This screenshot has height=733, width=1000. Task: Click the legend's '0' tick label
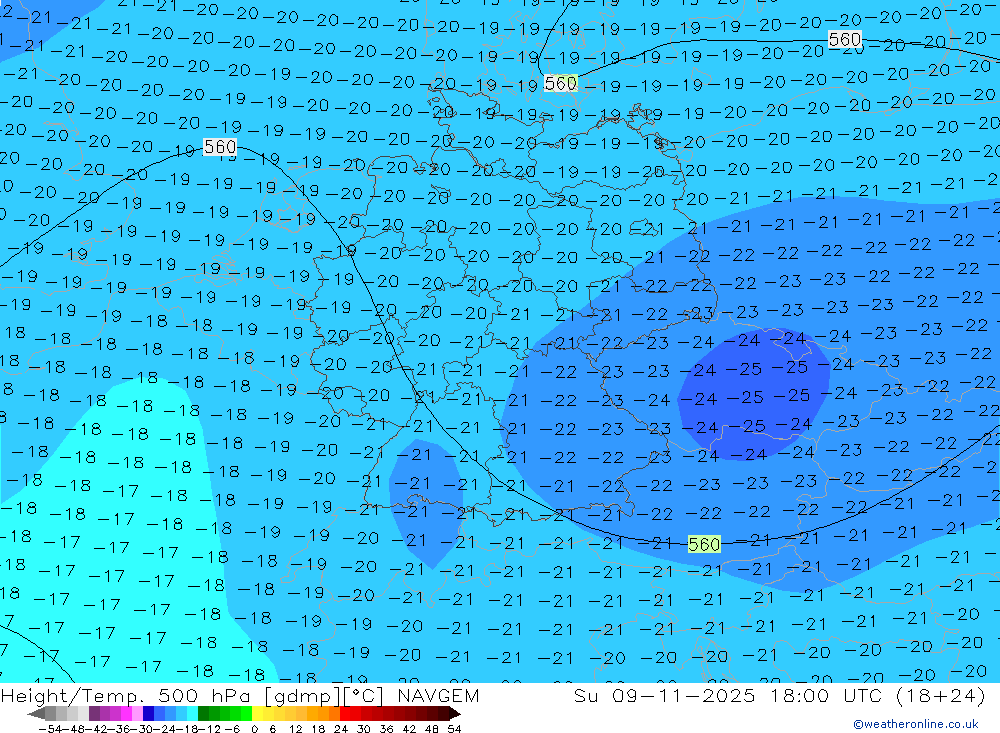click(254, 729)
